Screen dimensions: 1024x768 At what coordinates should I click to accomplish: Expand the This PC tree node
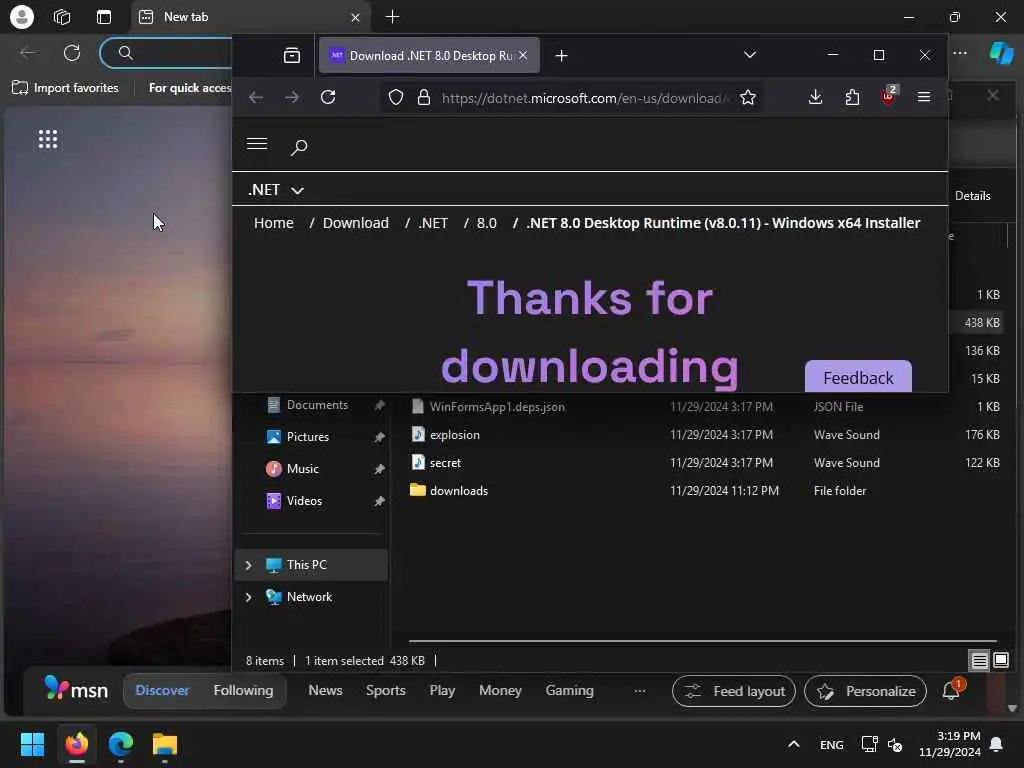tap(248, 566)
